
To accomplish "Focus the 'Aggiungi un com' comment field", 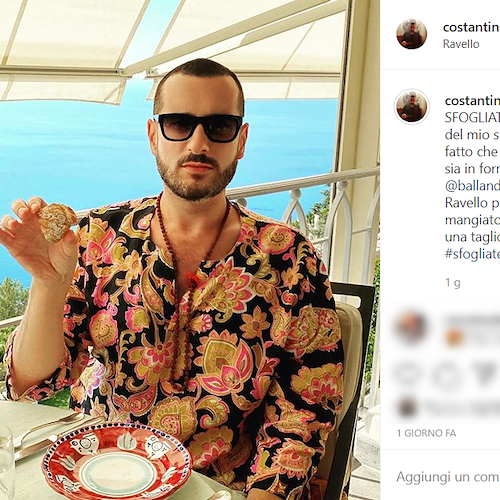I will click(x=448, y=477).
